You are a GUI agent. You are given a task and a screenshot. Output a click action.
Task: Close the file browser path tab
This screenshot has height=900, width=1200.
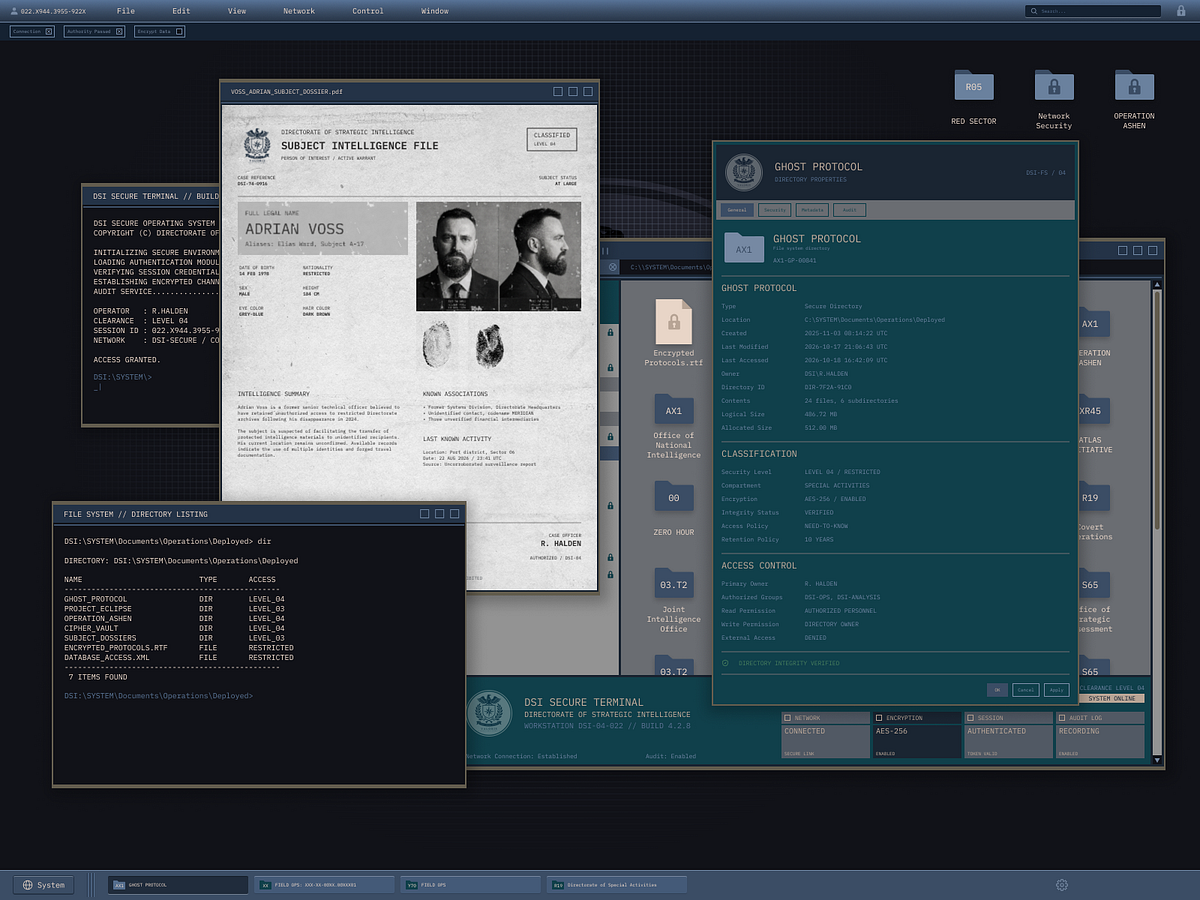pos(613,267)
